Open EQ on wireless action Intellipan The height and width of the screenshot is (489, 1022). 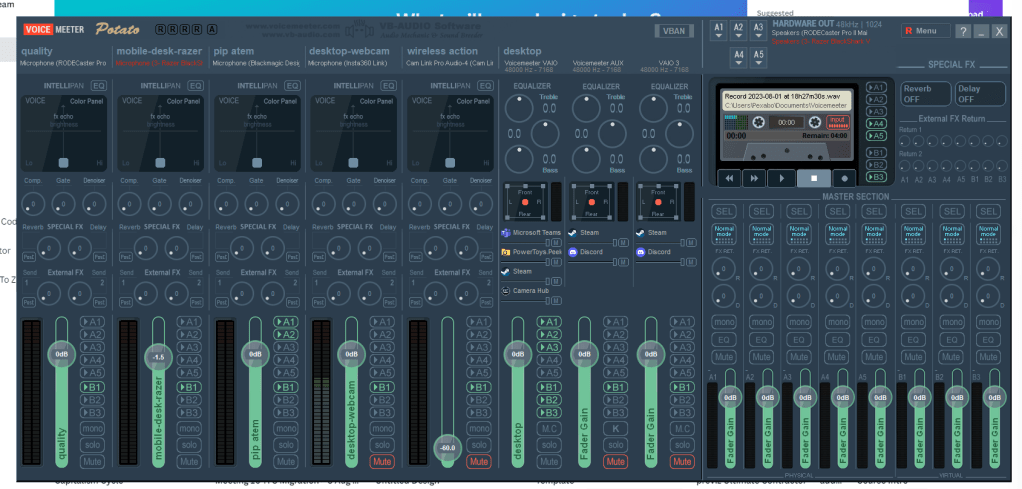(x=485, y=85)
